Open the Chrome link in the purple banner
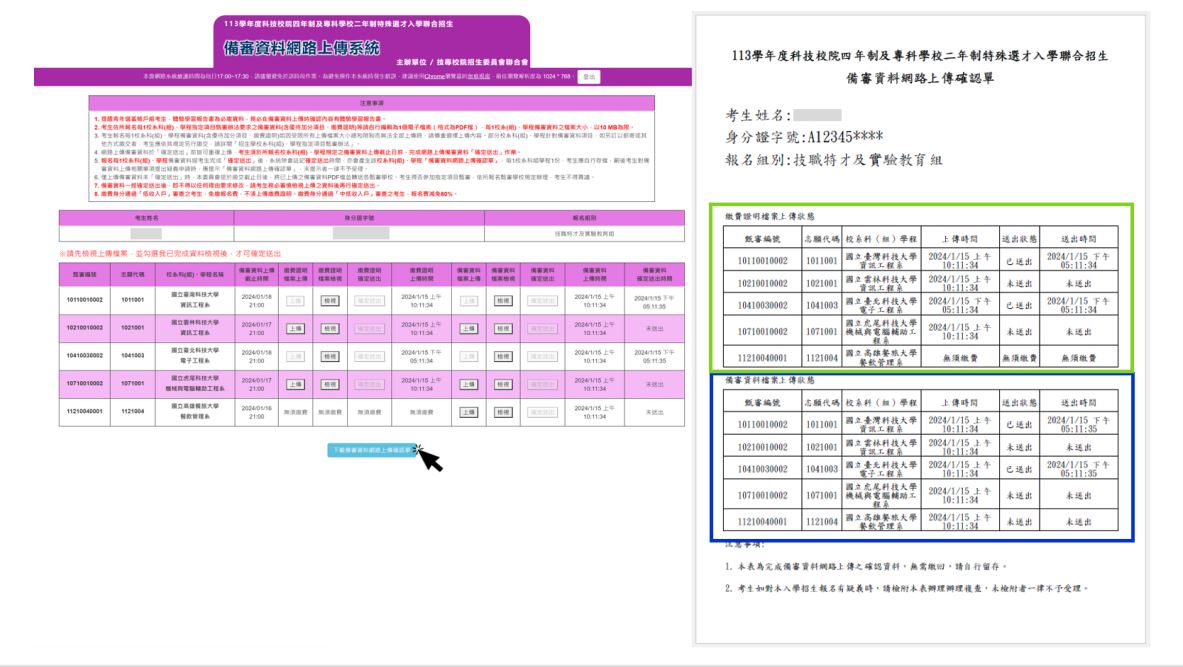The image size is (1183, 667). pyautogui.click(x=434, y=77)
